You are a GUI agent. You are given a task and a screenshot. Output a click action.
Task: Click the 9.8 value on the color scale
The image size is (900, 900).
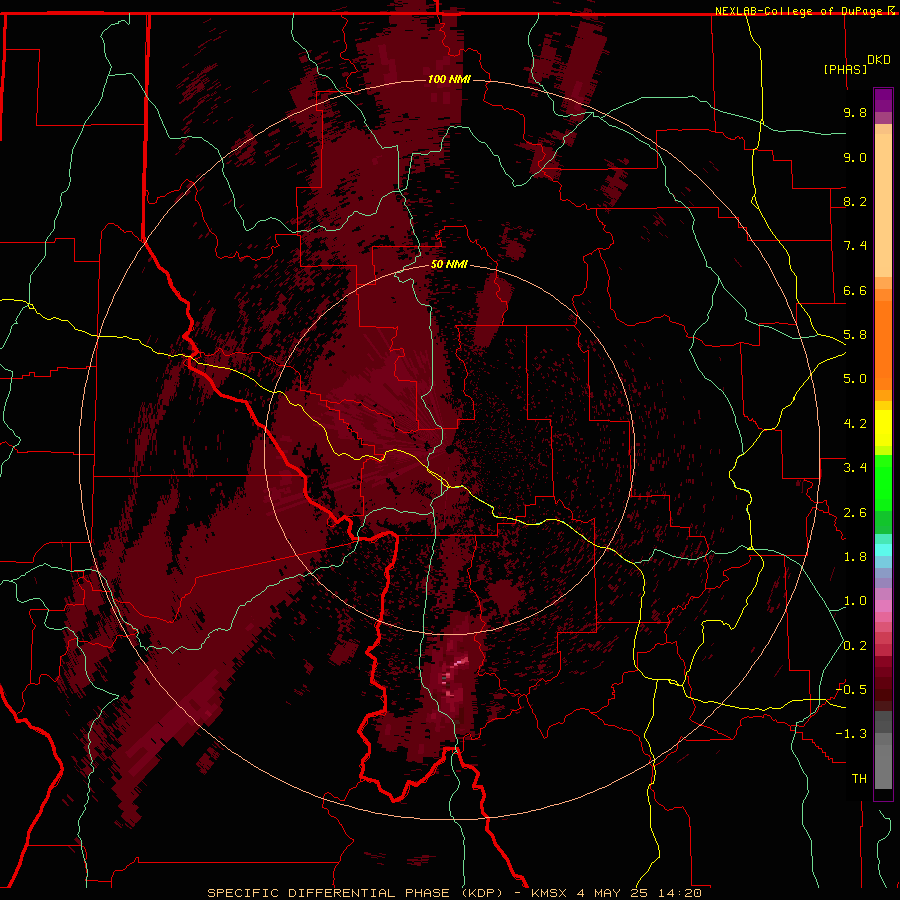855,112
